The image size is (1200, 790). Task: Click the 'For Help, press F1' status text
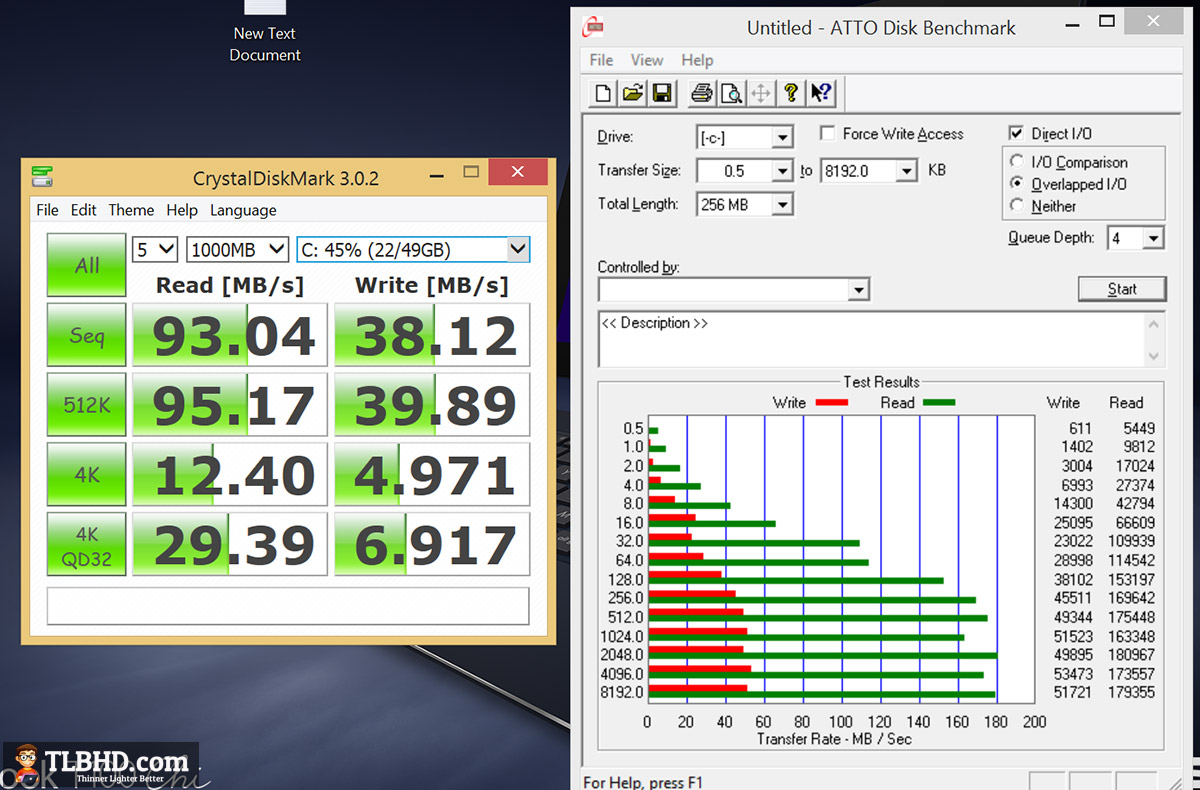point(643,781)
